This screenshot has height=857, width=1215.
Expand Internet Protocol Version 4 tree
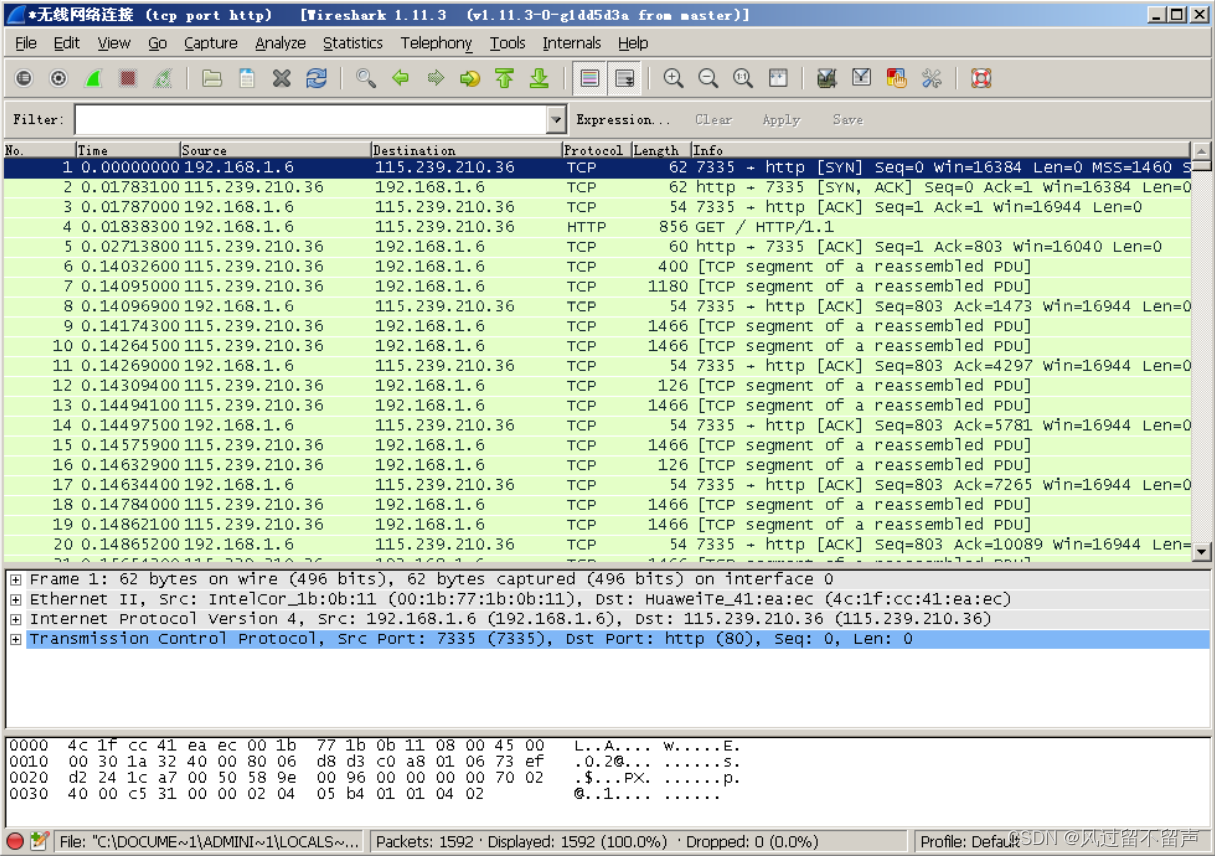[16, 619]
